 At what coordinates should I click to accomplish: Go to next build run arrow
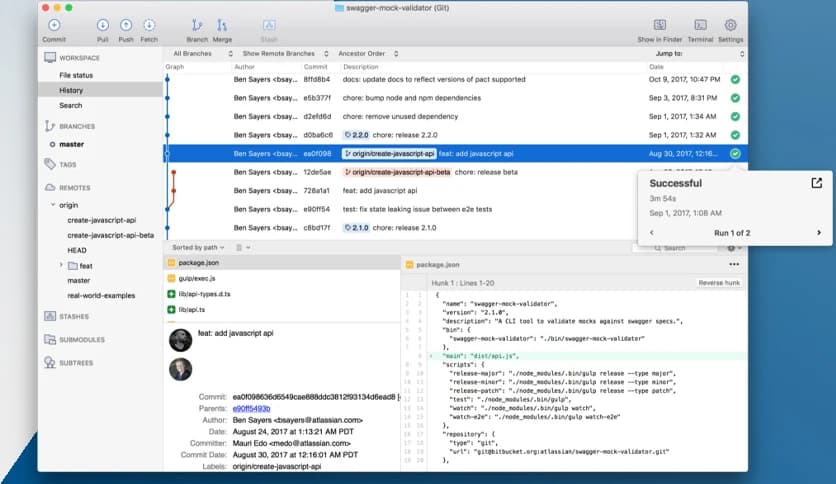[819, 233]
